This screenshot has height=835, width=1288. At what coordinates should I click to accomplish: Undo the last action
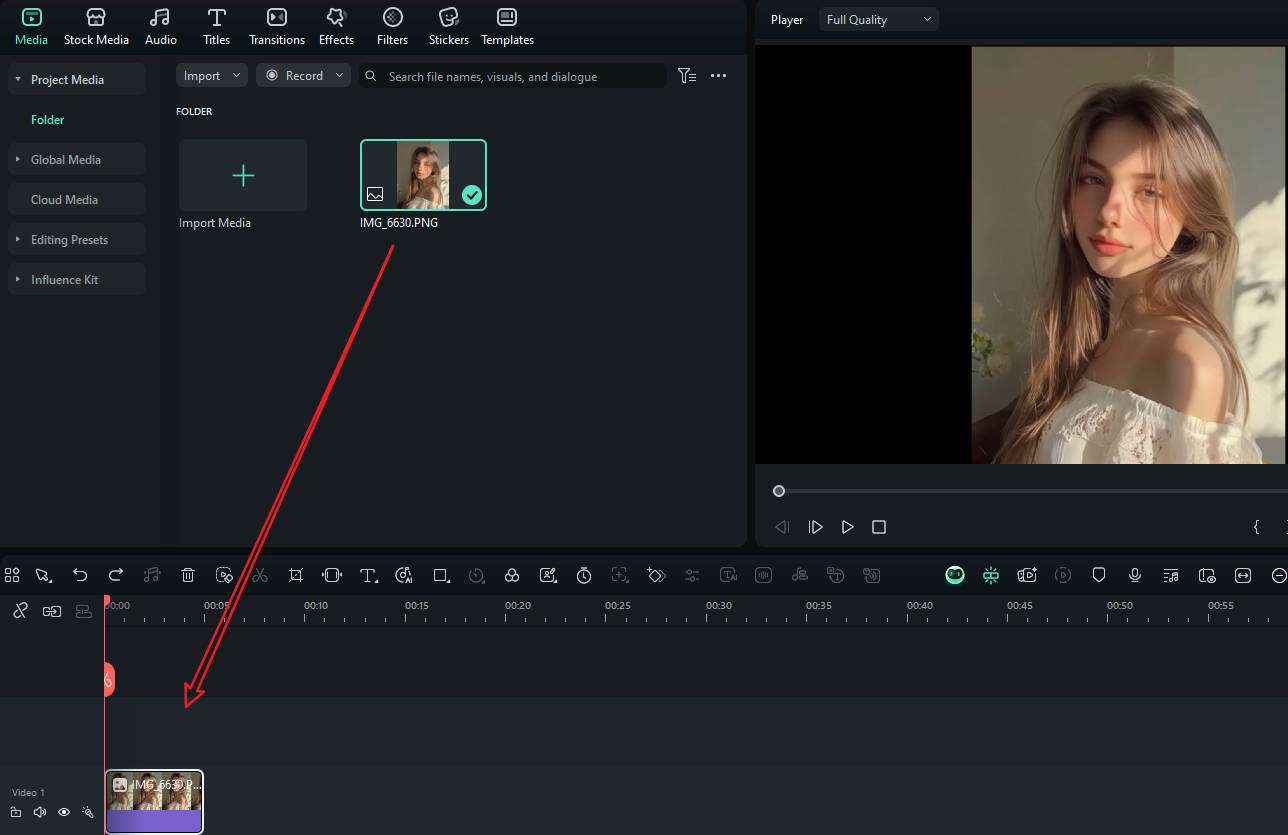click(80, 575)
